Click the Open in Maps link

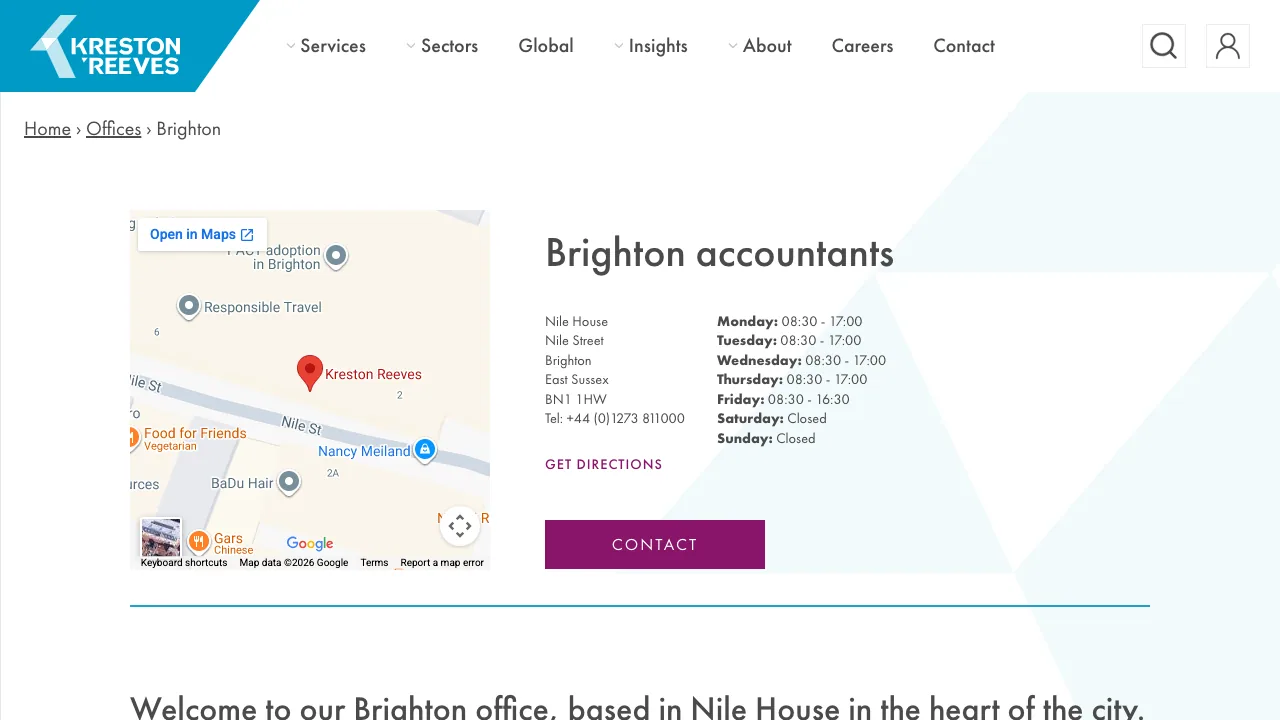point(202,234)
